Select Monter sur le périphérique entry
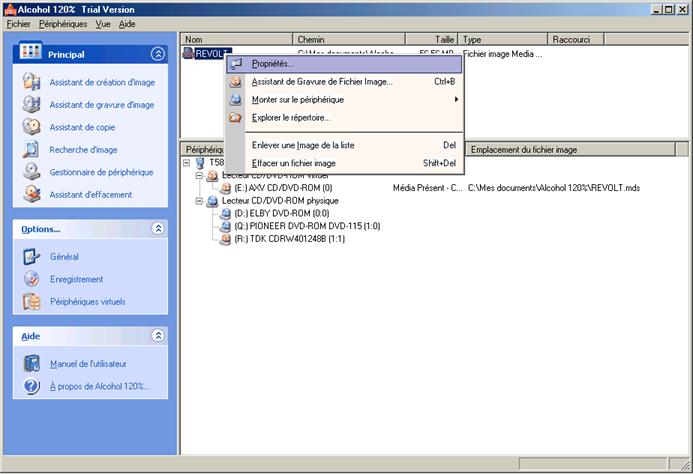 click(x=344, y=99)
